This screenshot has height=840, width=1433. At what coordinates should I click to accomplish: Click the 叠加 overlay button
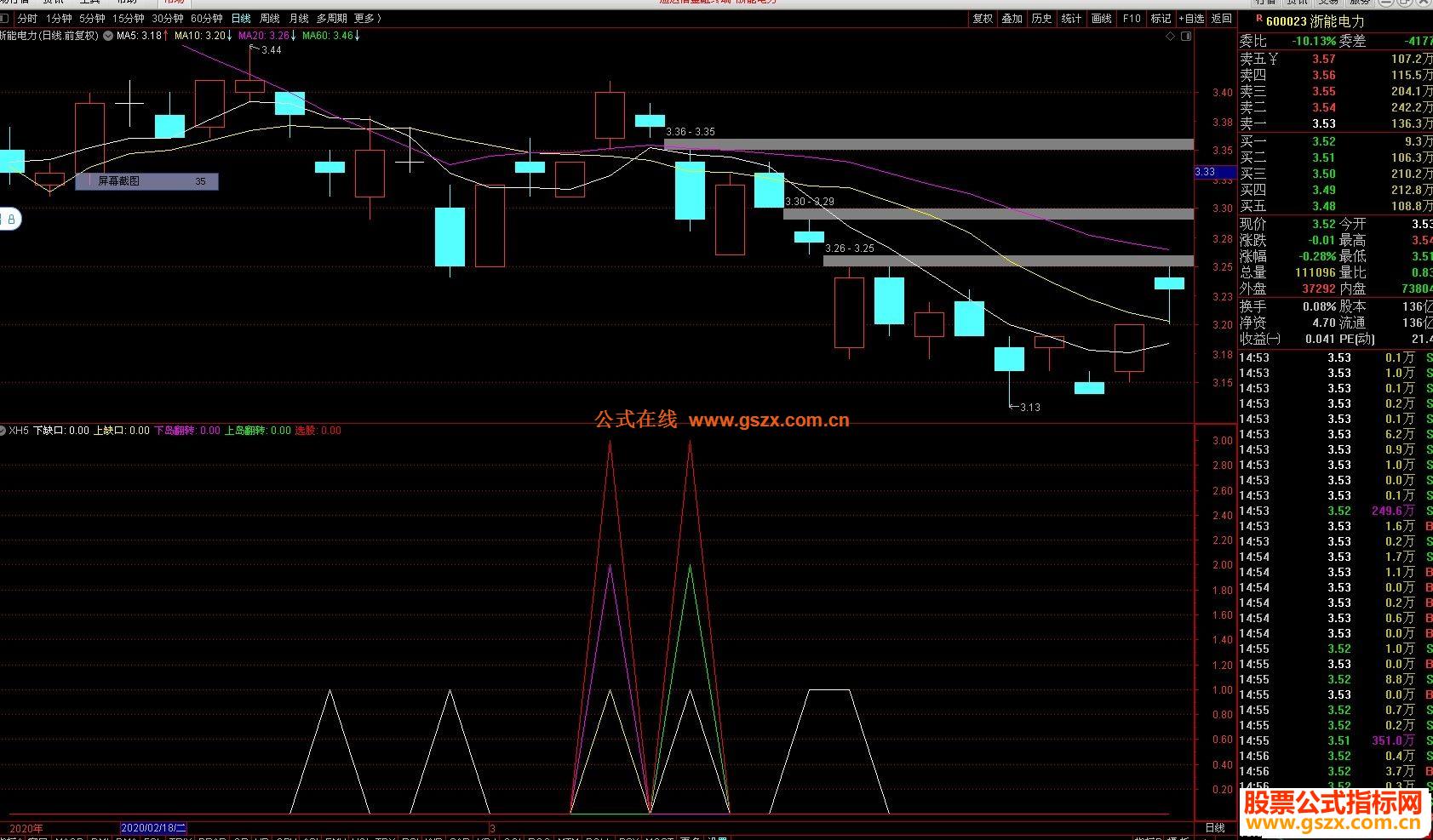click(1012, 19)
